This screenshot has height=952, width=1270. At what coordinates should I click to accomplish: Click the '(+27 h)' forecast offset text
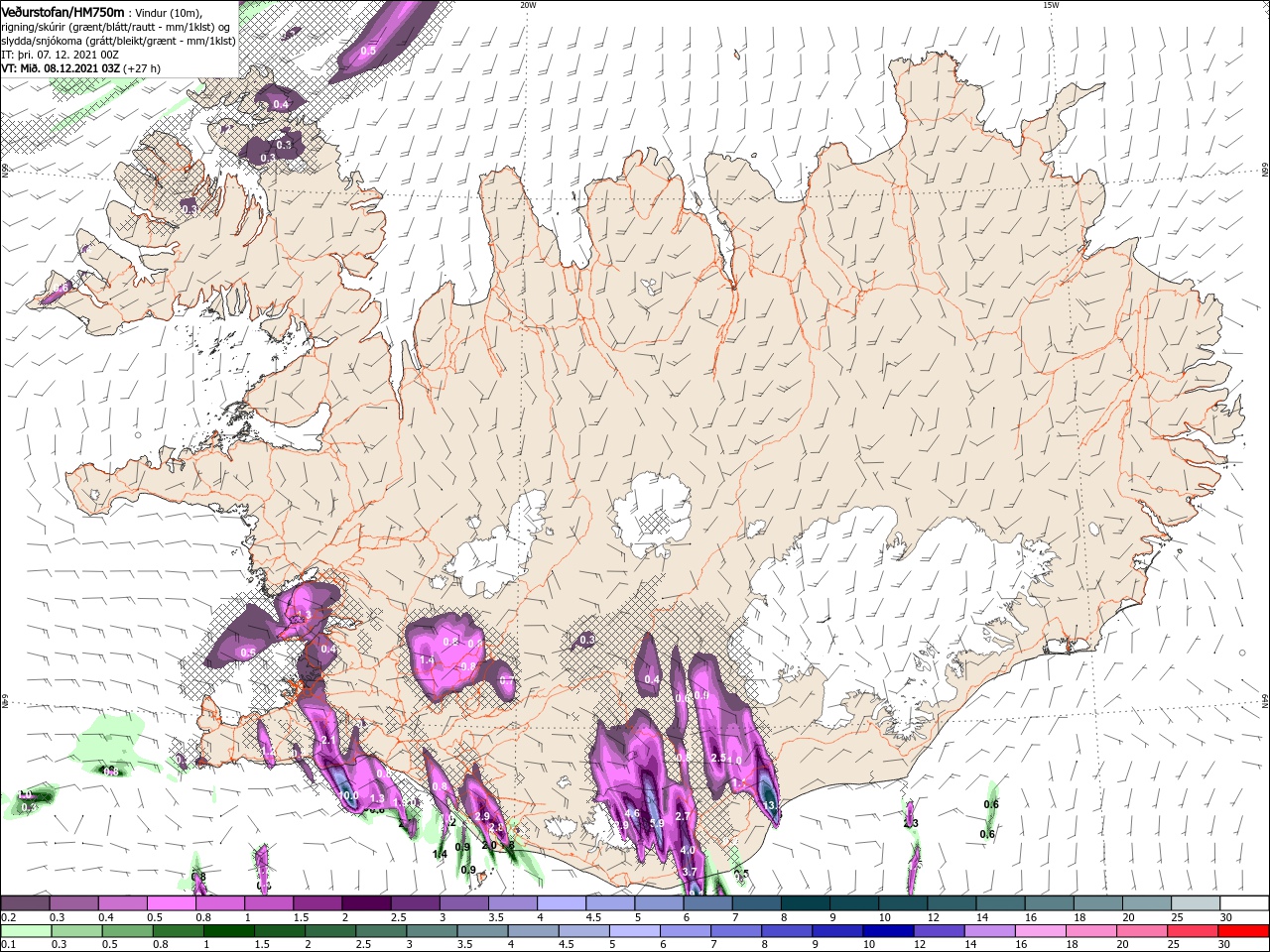(143, 68)
